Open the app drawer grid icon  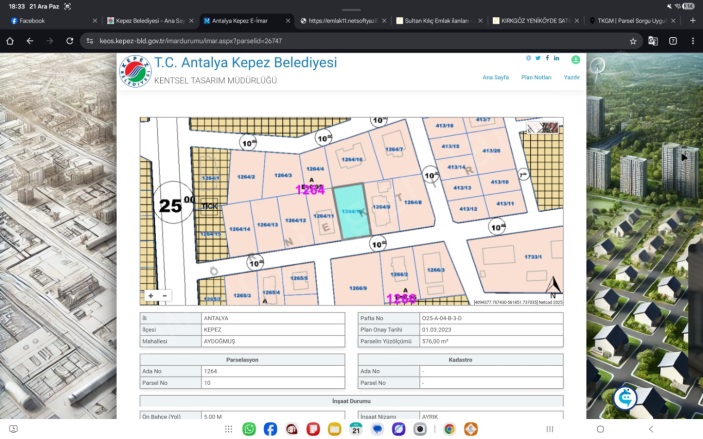click(x=230, y=429)
